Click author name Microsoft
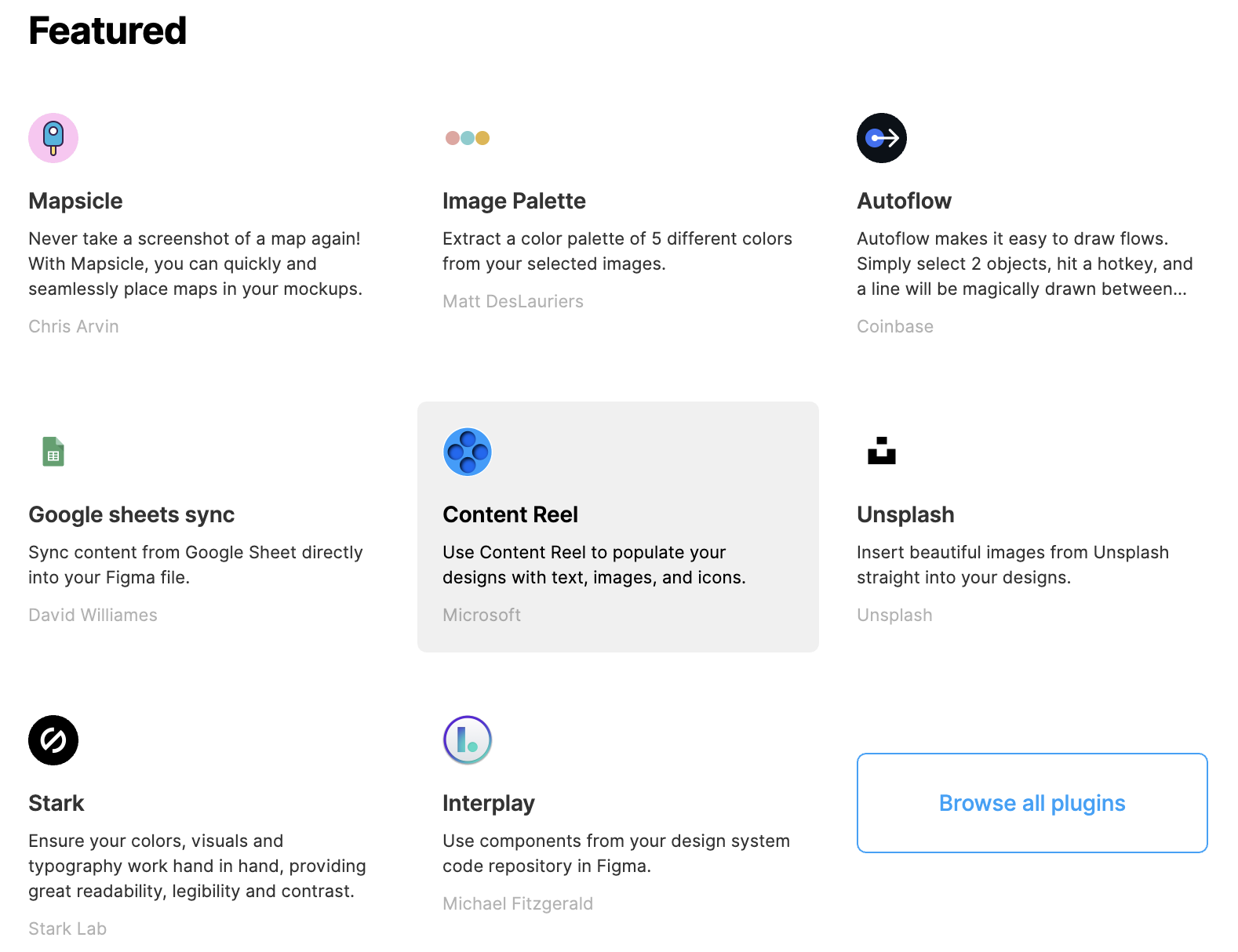1238x952 pixels. coord(482,615)
